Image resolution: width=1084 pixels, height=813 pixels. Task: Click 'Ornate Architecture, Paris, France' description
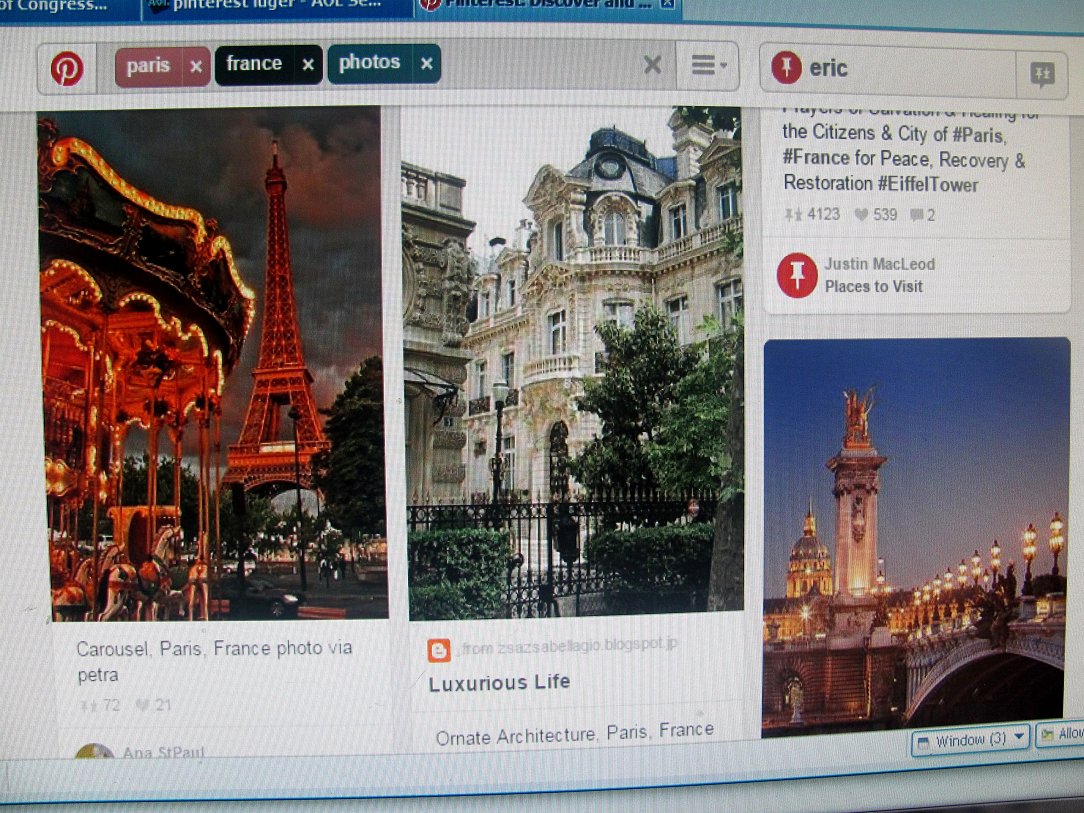[x=574, y=733]
